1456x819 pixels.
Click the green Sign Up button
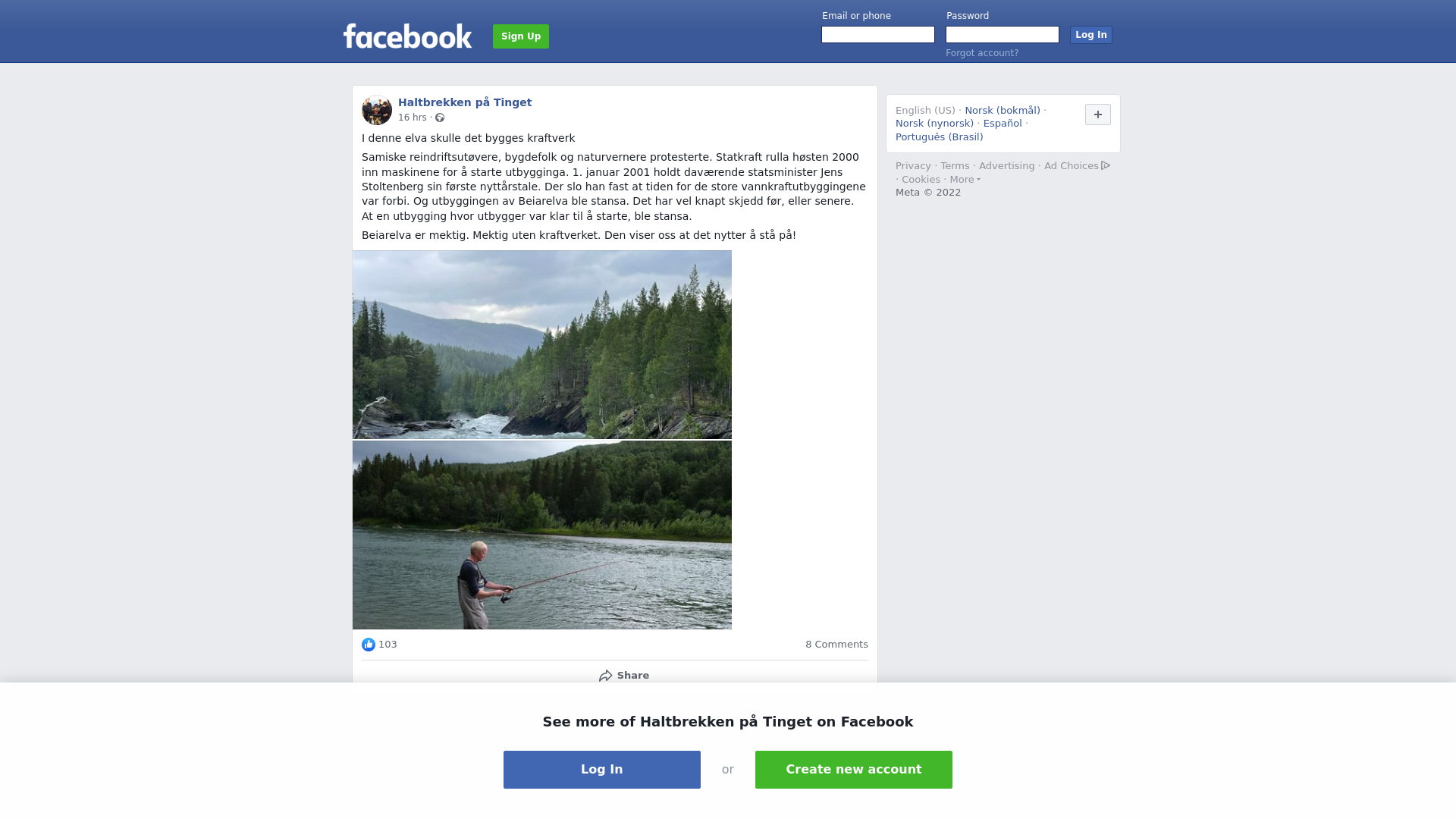pos(521,36)
